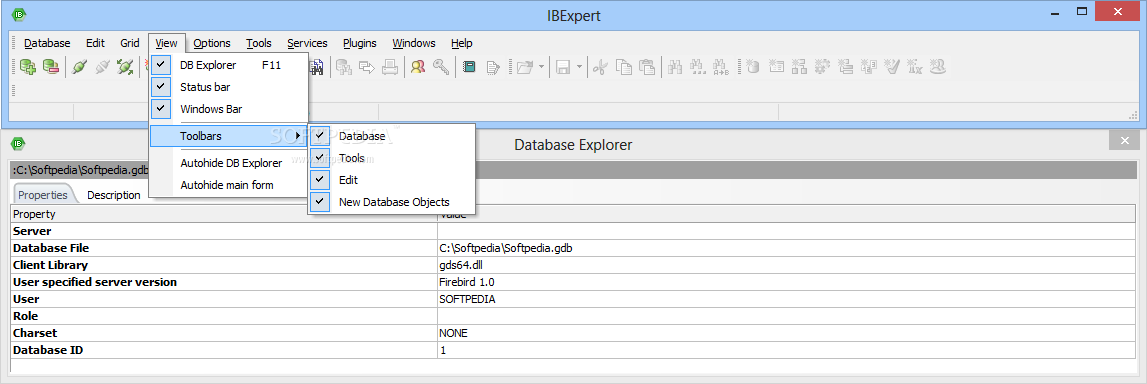Select the Properties tab
Viewport: 1147px width, 384px height.
[42, 195]
